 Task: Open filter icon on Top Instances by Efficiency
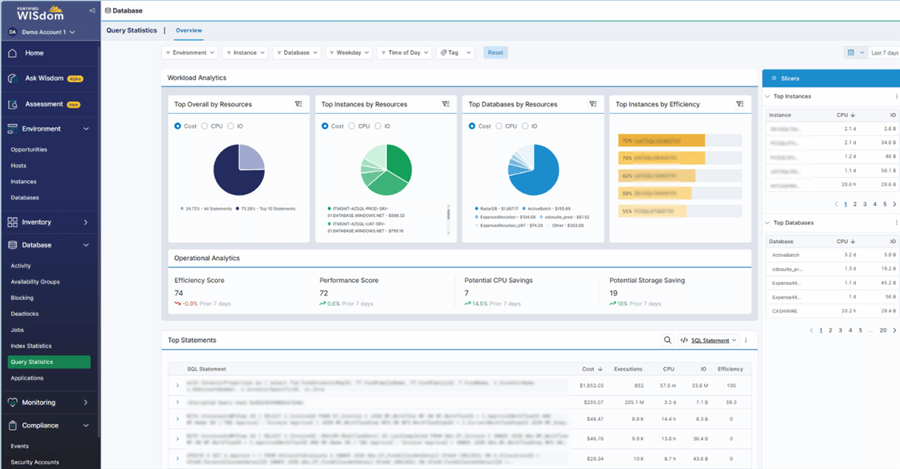[739, 104]
